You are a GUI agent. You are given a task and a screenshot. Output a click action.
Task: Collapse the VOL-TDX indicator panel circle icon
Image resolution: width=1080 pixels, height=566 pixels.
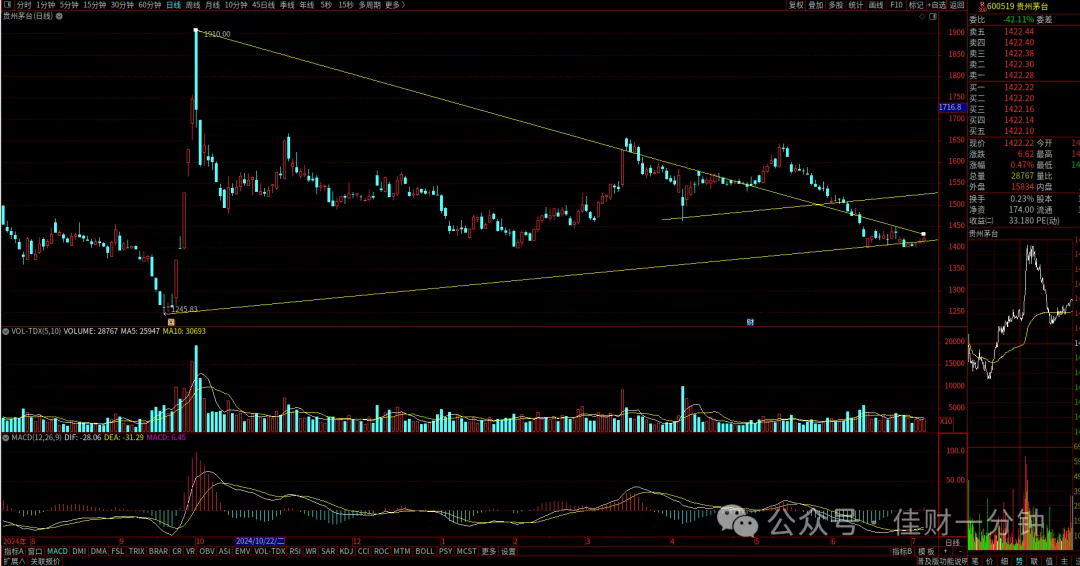pyautogui.click(x=6, y=331)
